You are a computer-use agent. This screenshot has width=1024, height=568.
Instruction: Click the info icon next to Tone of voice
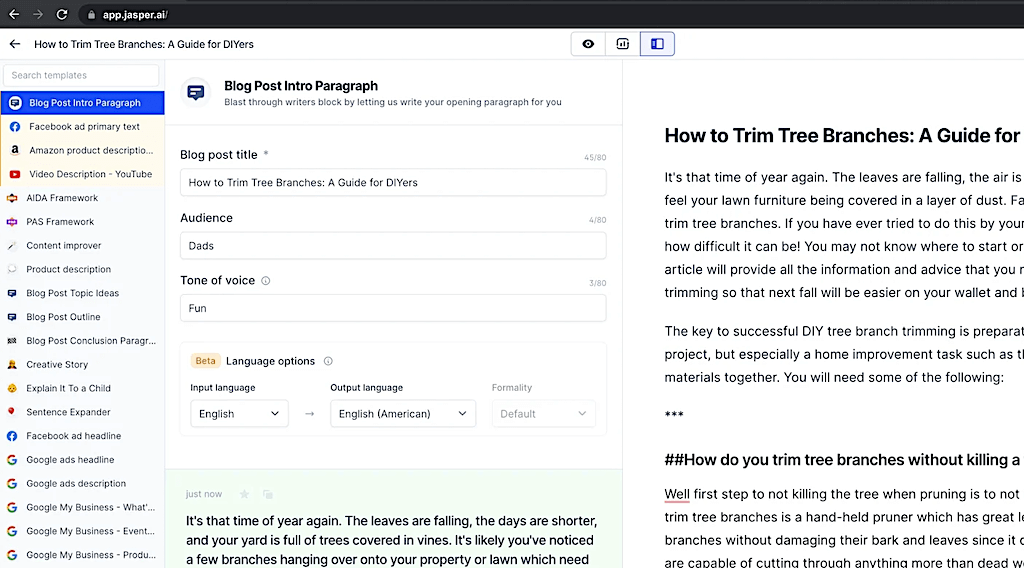tap(266, 281)
